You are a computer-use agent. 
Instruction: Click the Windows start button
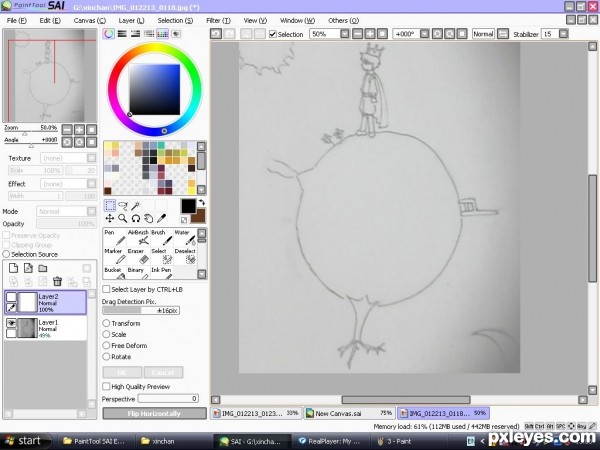click(26, 441)
